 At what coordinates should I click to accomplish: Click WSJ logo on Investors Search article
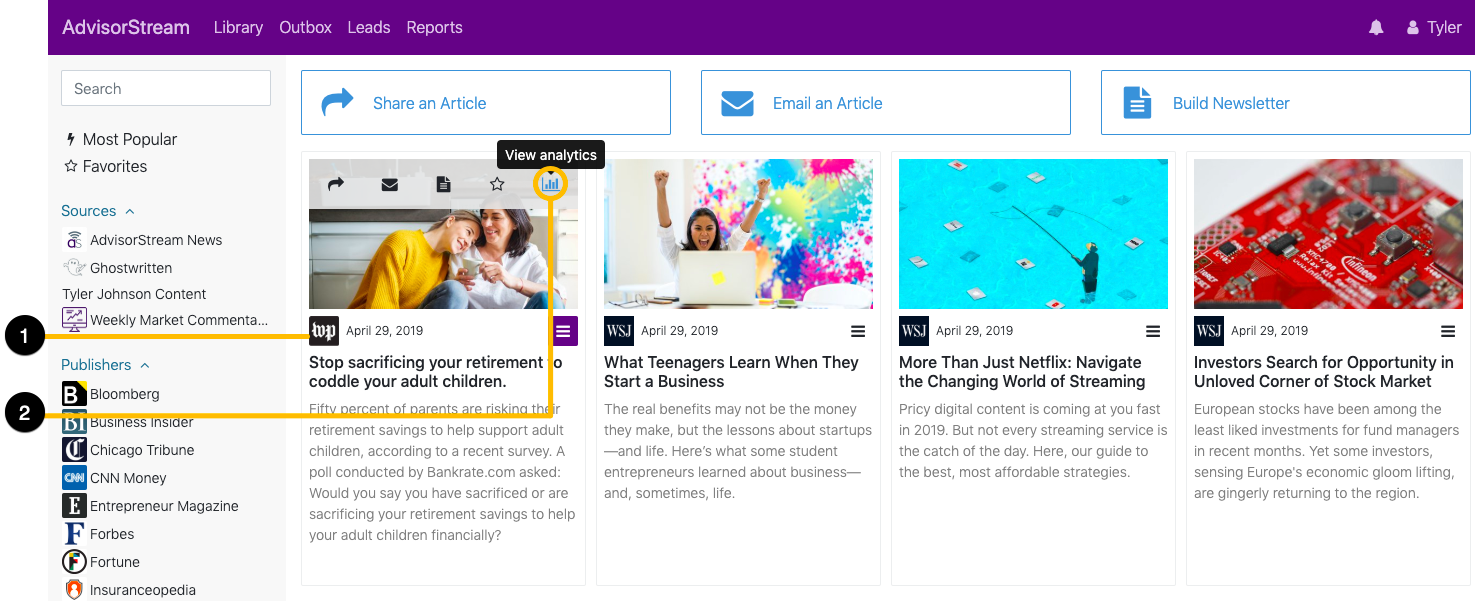(x=1209, y=331)
